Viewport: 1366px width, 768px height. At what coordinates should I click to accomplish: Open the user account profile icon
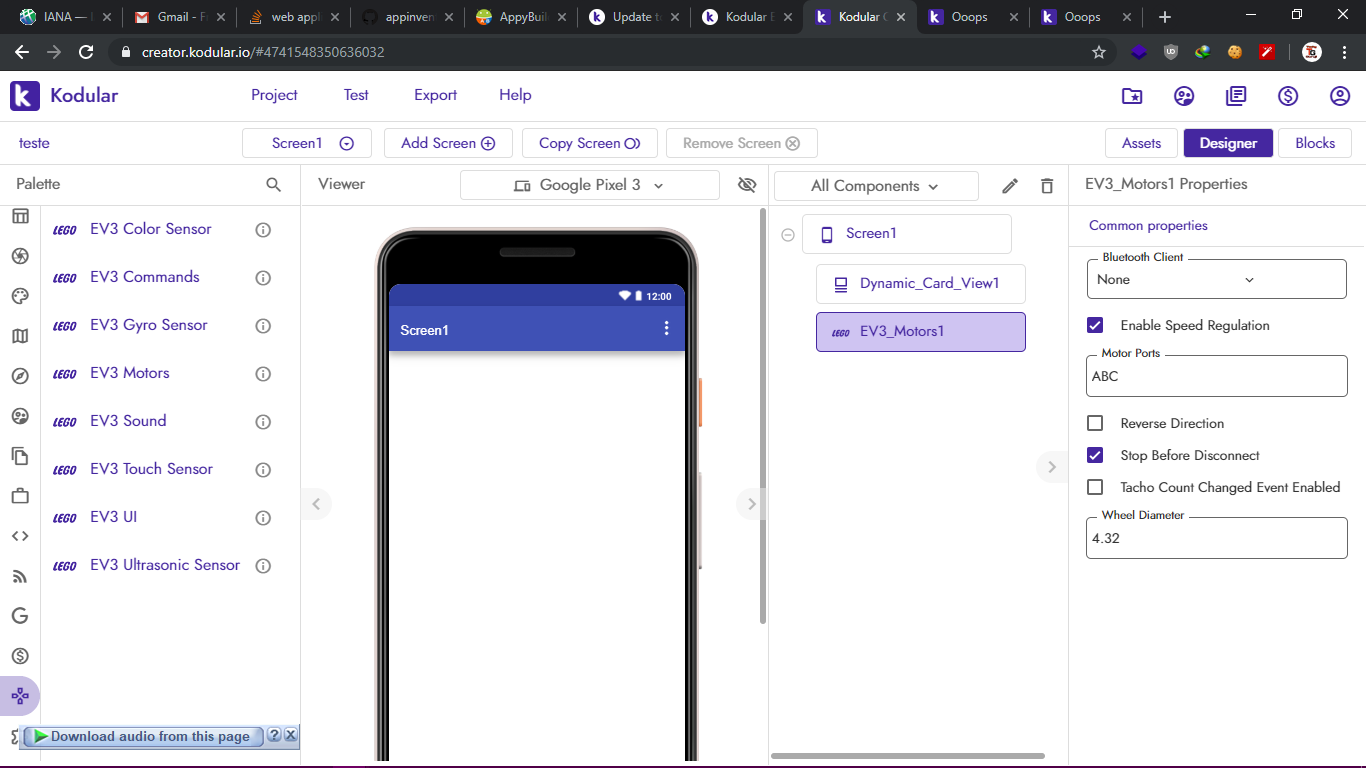click(1339, 96)
